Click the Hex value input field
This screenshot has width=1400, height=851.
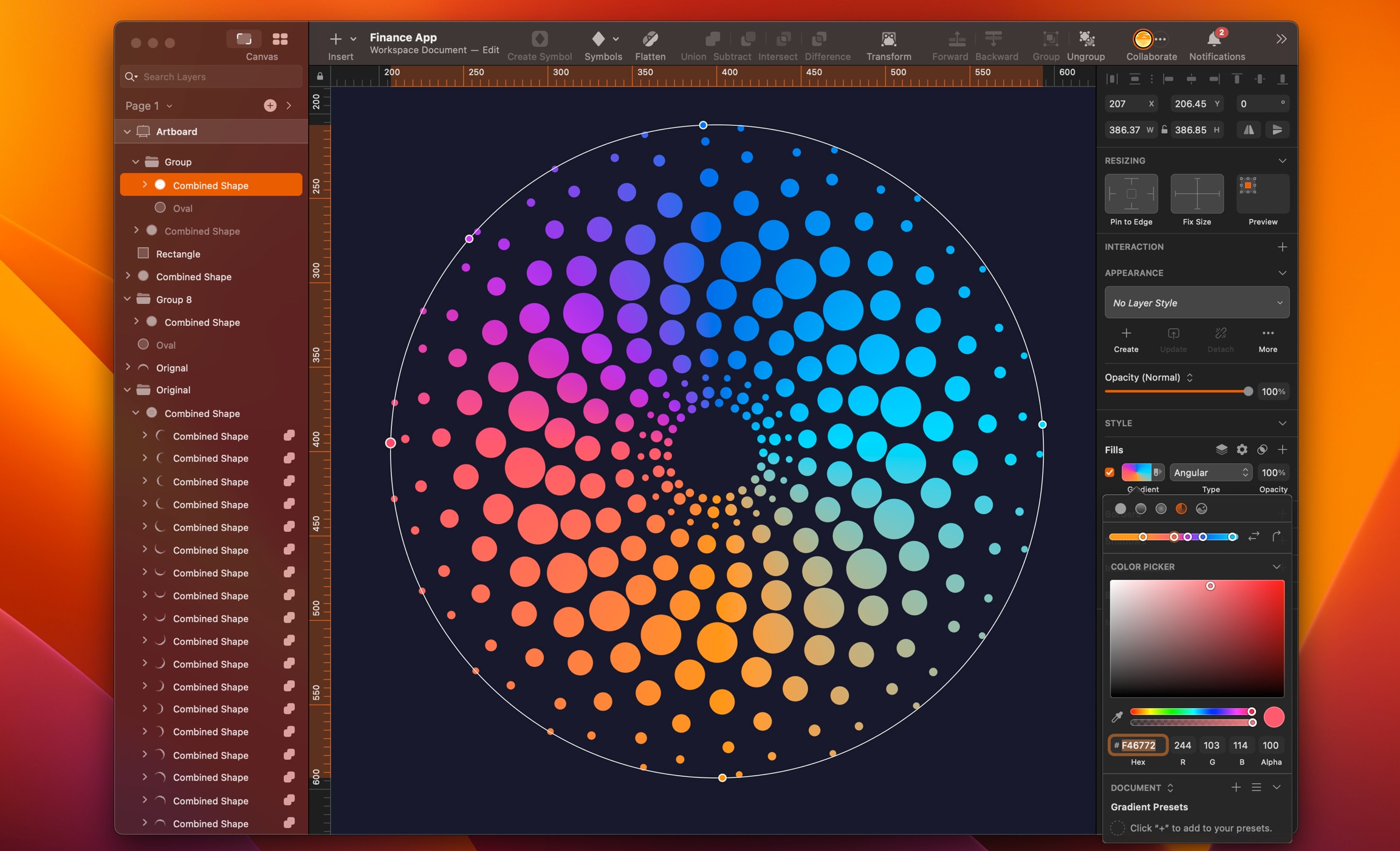coord(1139,745)
